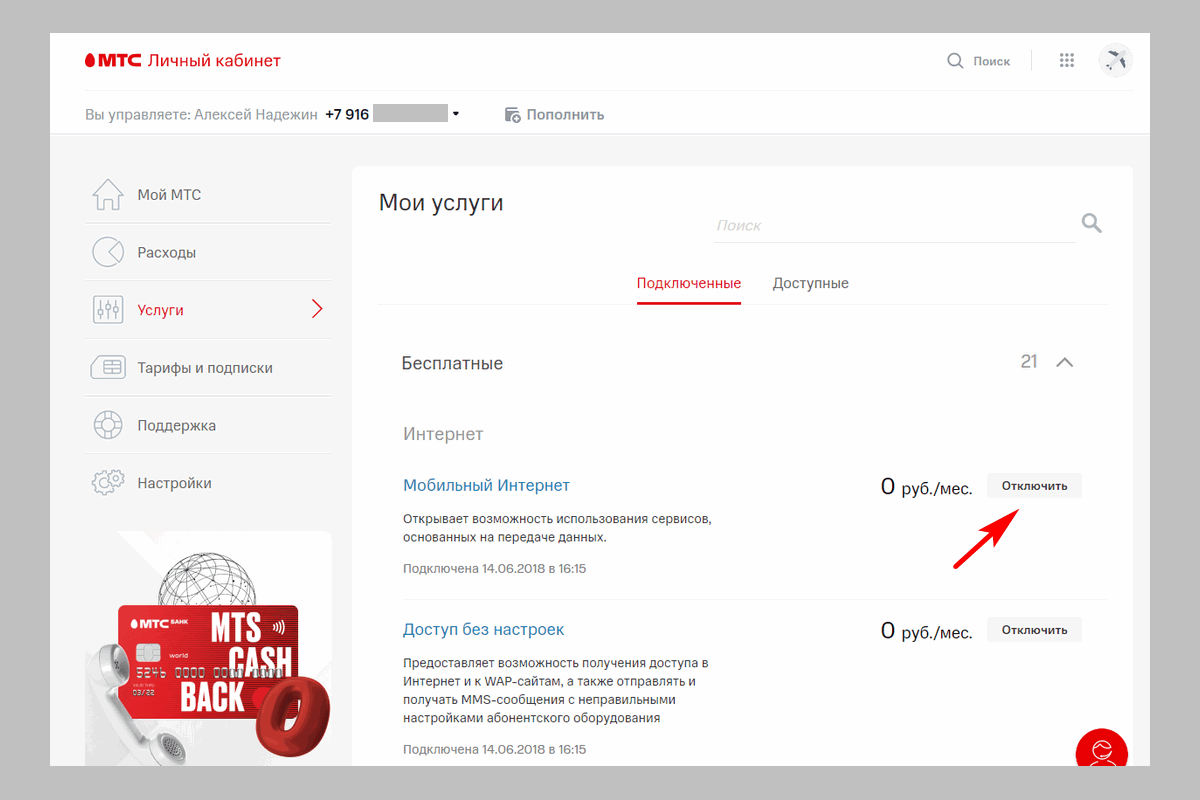Click the Бесплатные section title

click(x=452, y=363)
